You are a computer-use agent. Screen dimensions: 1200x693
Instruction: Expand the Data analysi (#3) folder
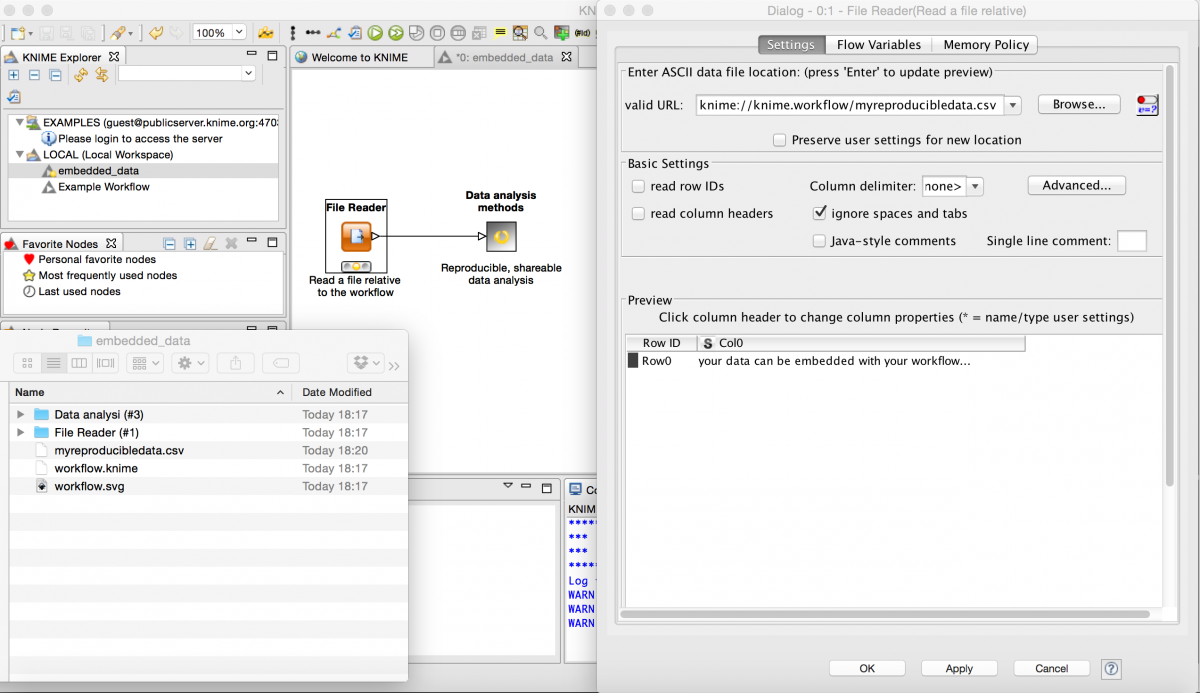click(x=20, y=414)
